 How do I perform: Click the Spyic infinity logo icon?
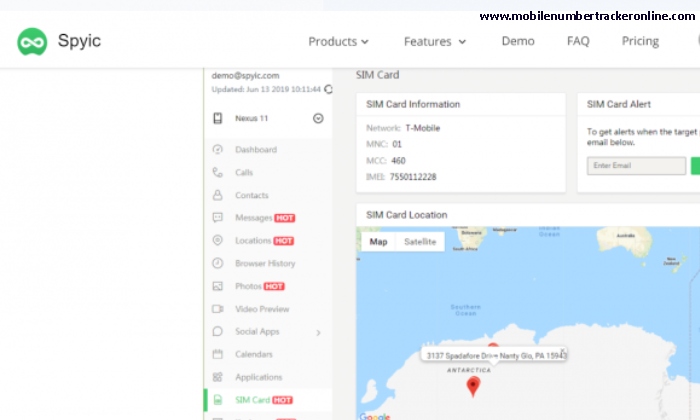coord(32,42)
